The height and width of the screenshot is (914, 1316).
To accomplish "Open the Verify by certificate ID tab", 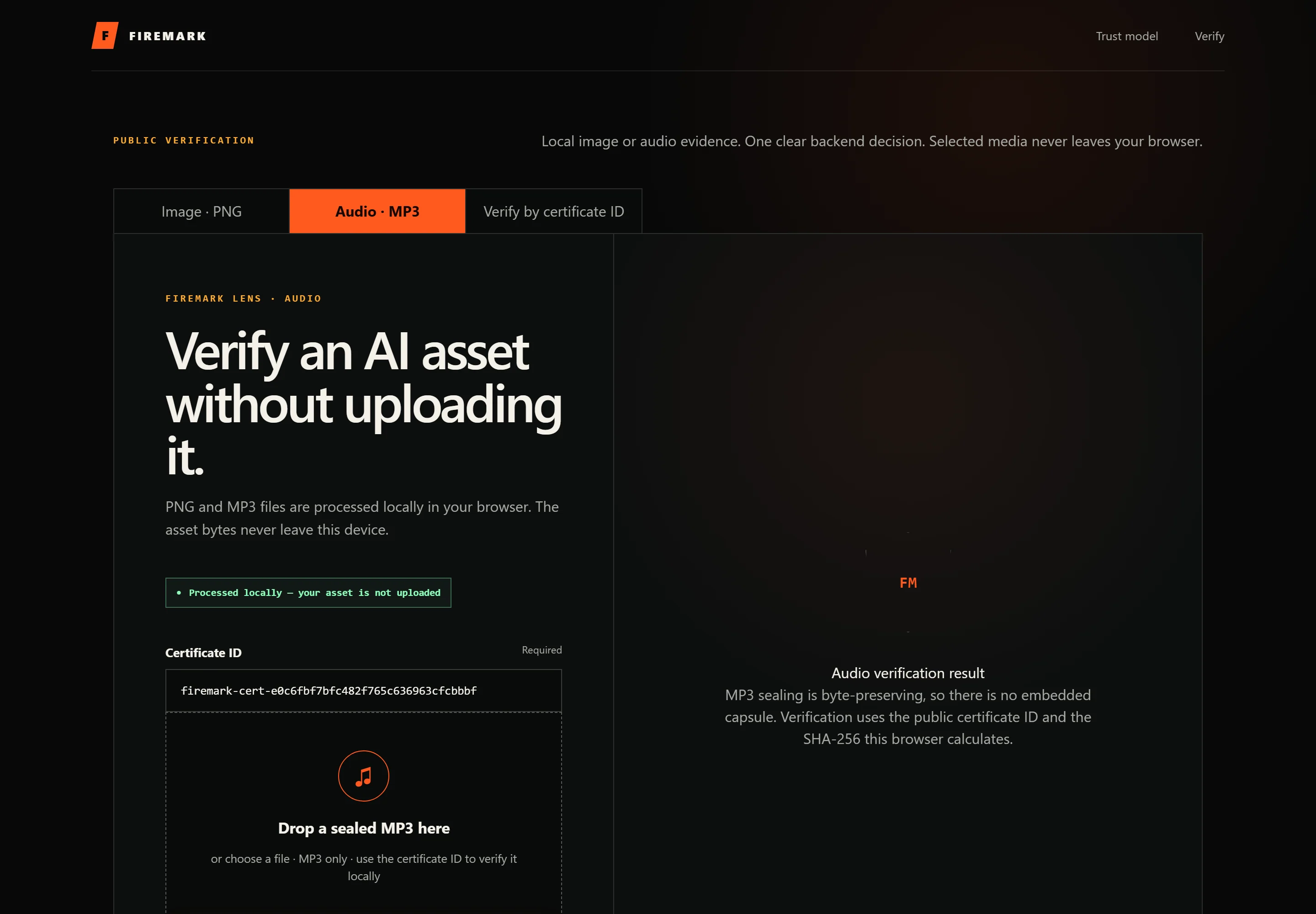I will tap(554, 211).
